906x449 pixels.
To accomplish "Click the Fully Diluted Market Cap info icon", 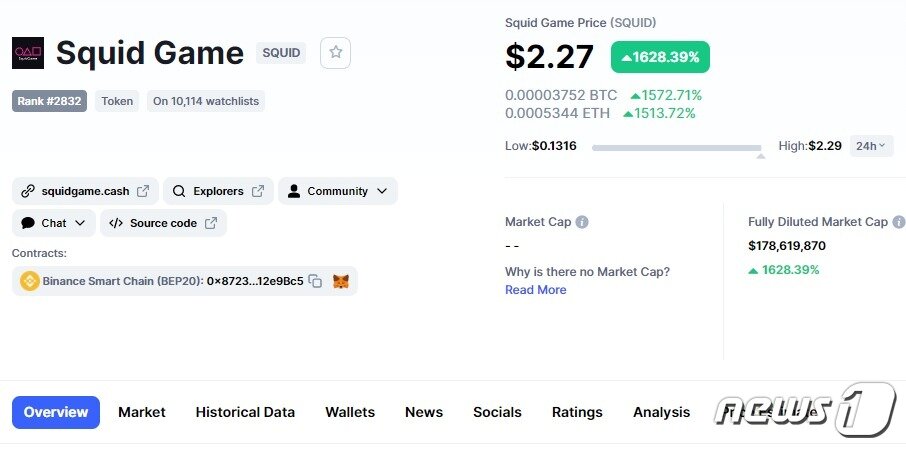I will (x=898, y=222).
